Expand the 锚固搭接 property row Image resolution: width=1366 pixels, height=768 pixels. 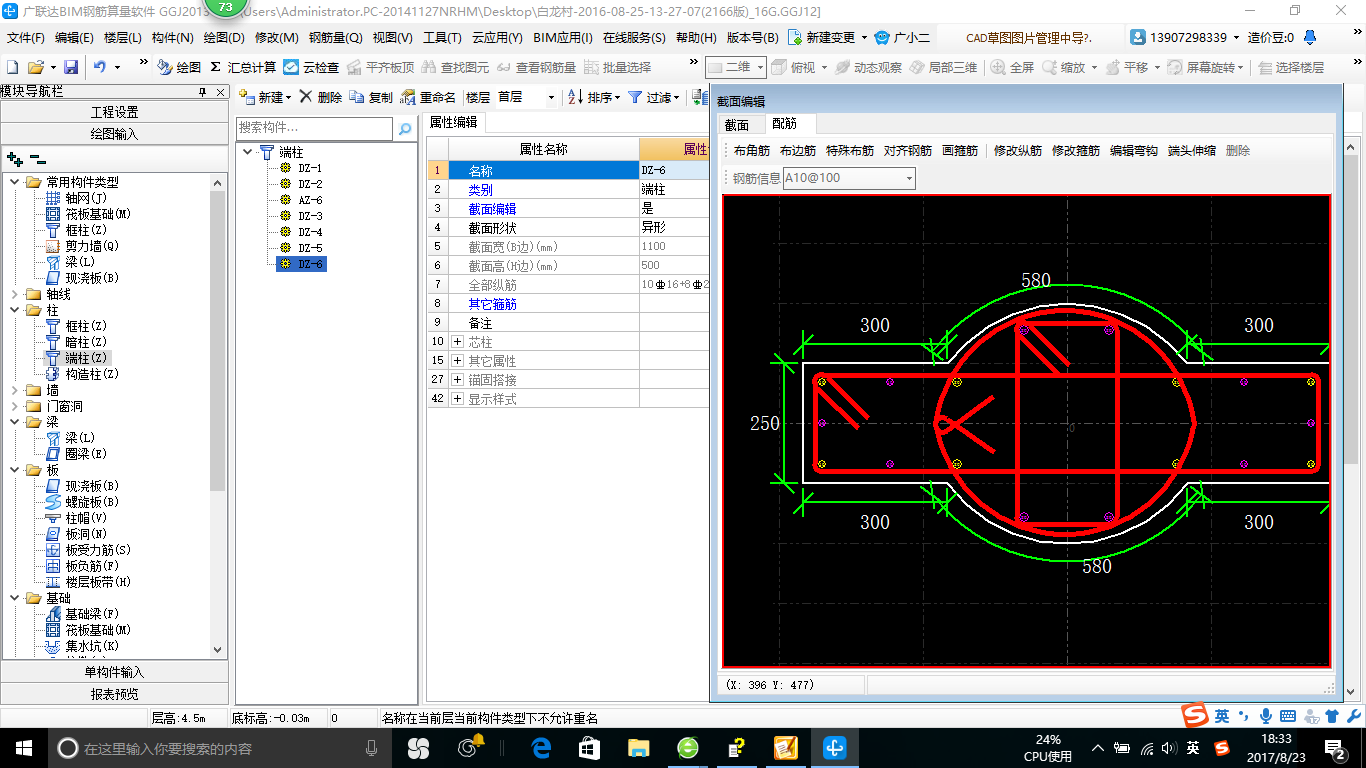(457, 380)
